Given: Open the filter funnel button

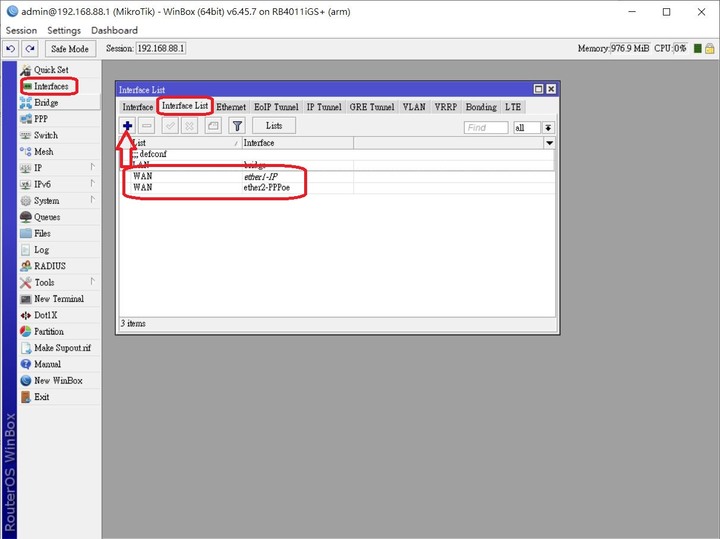Looking at the screenshot, I should (x=237, y=126).
